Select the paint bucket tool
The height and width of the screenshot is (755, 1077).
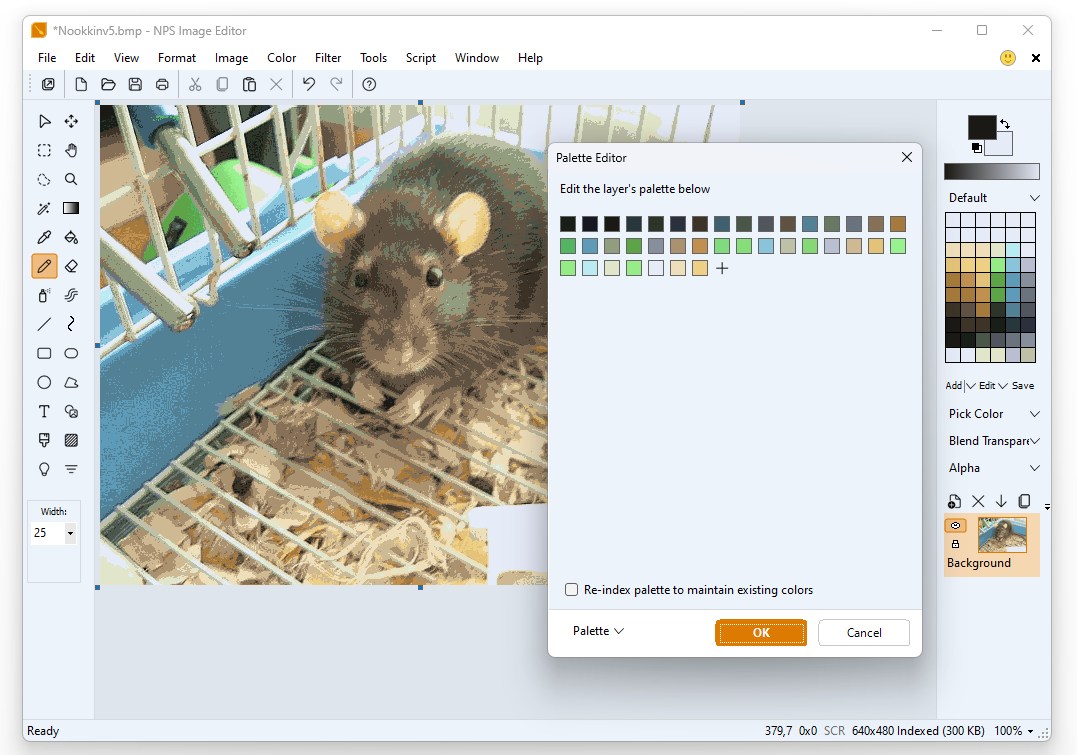tap(71, 237)
